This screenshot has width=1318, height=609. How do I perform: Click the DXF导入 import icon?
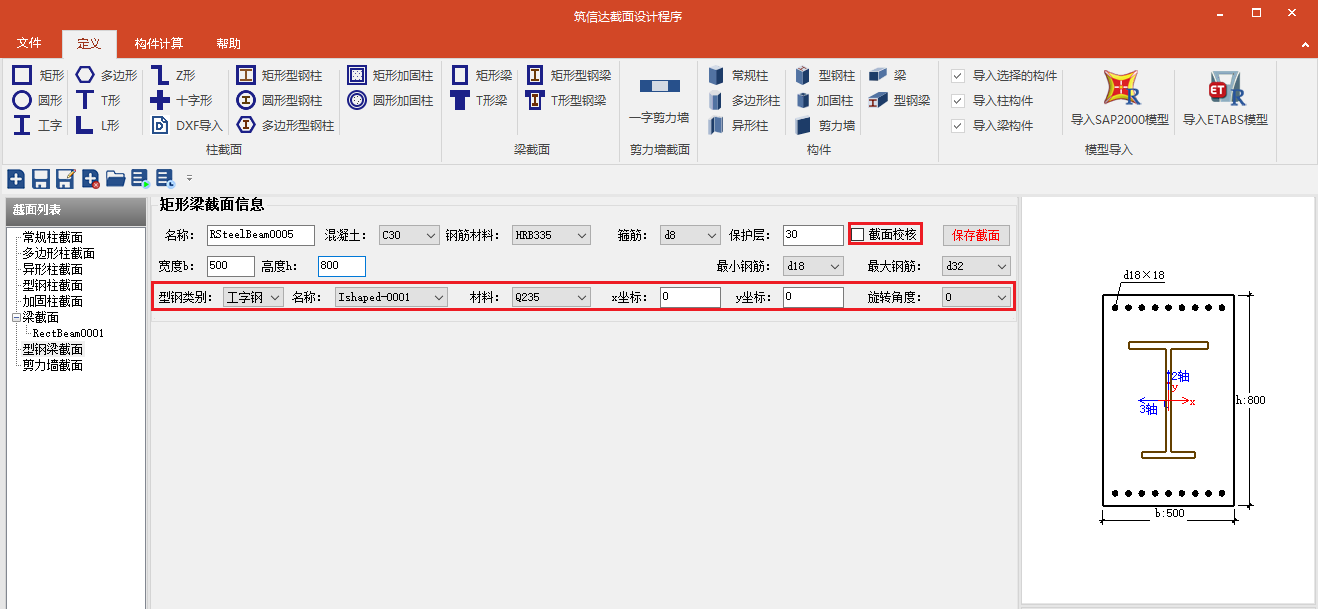click(x=160, y=125)
